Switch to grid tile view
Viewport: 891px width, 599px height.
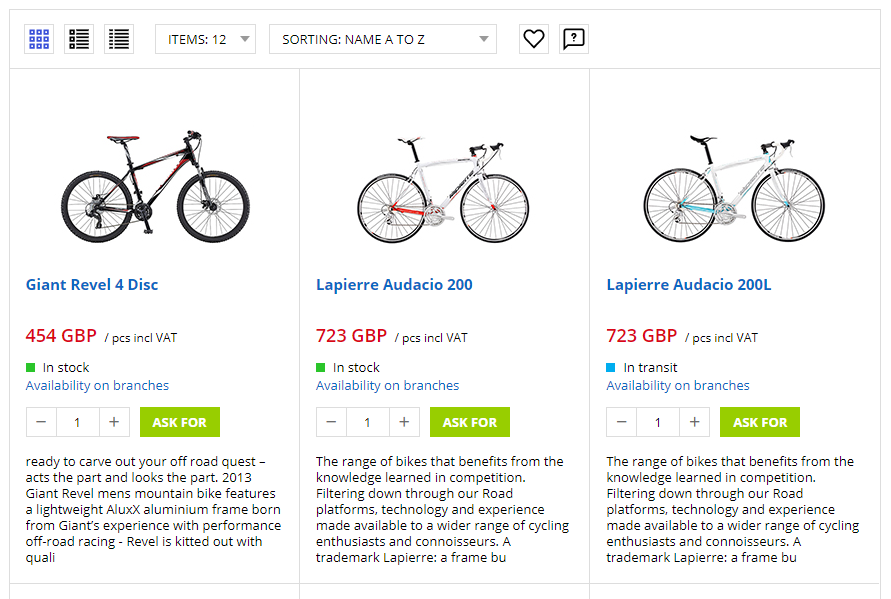click(39, 39)
